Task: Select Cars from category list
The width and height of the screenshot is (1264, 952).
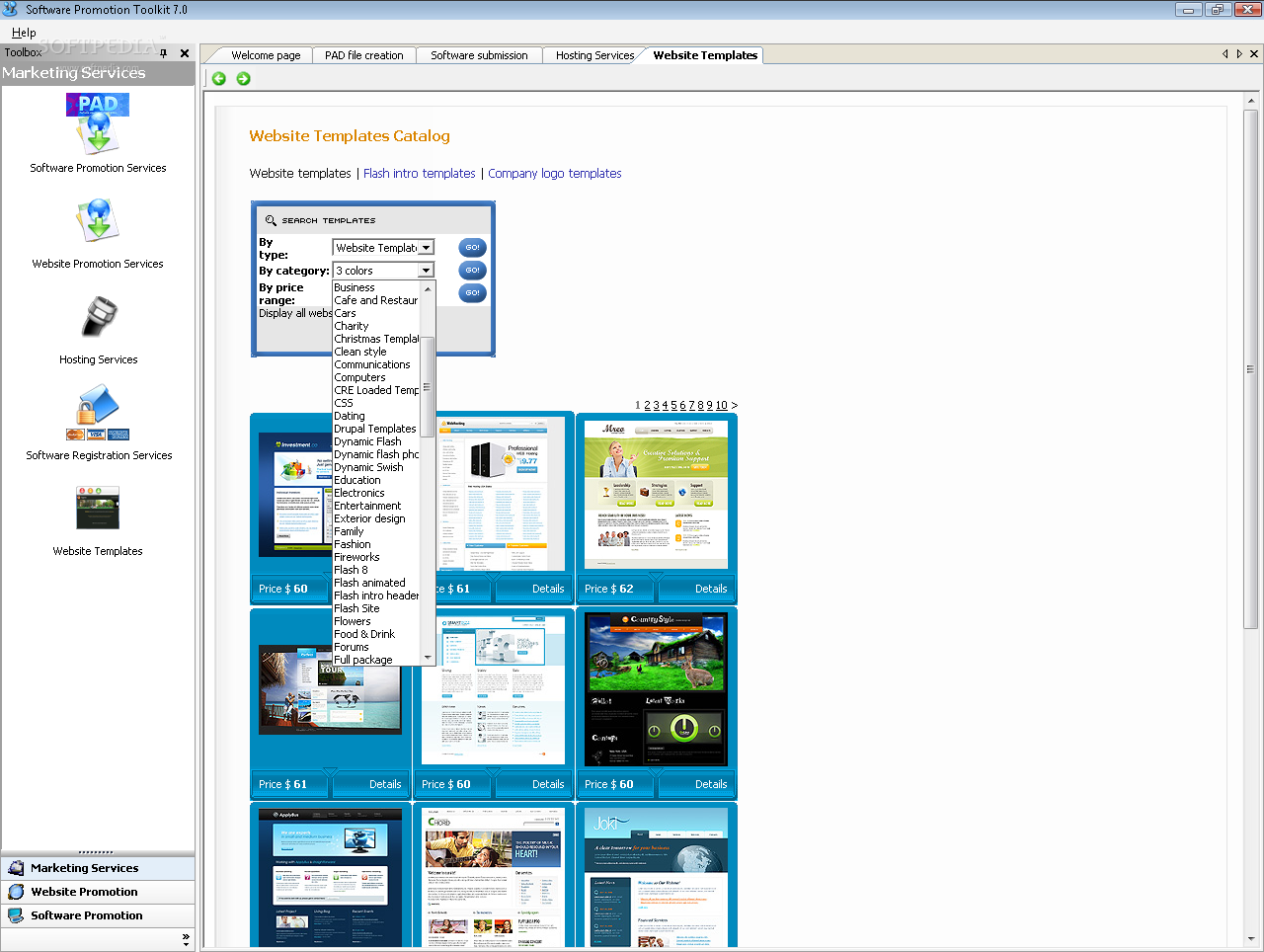Action: 377,313
